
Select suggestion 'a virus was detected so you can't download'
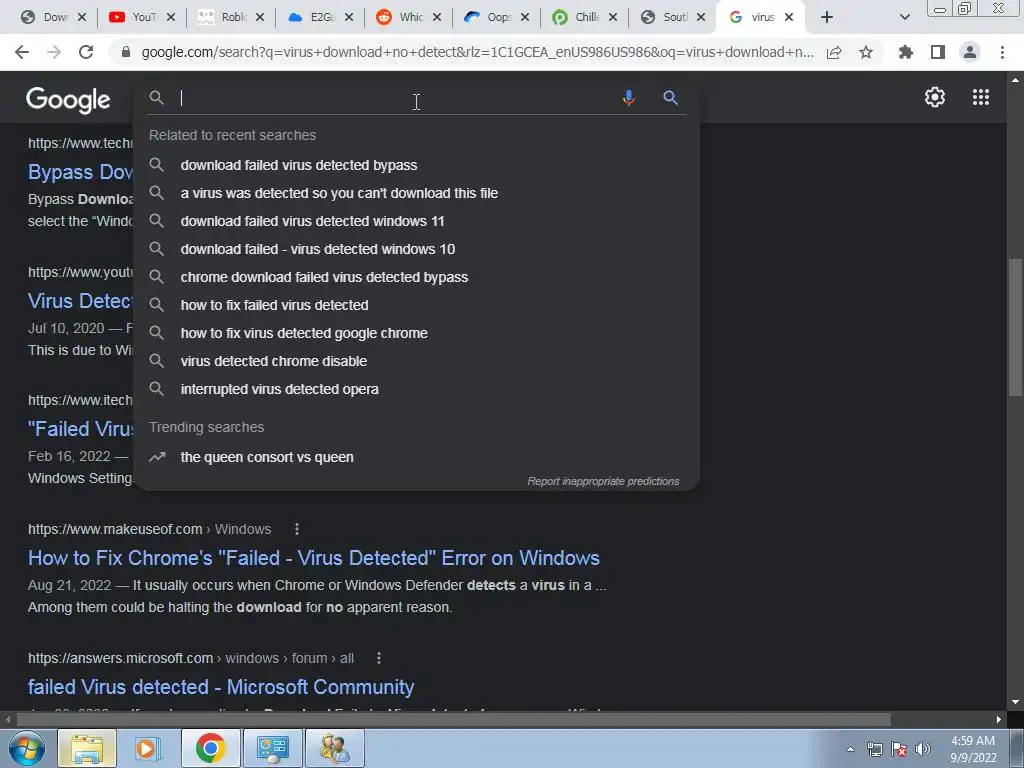416,193
